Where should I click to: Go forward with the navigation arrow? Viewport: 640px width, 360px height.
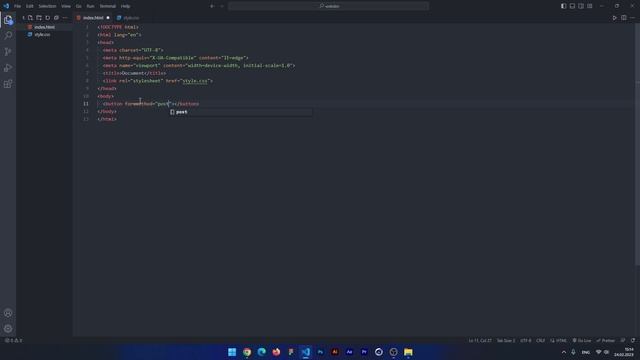222,6
